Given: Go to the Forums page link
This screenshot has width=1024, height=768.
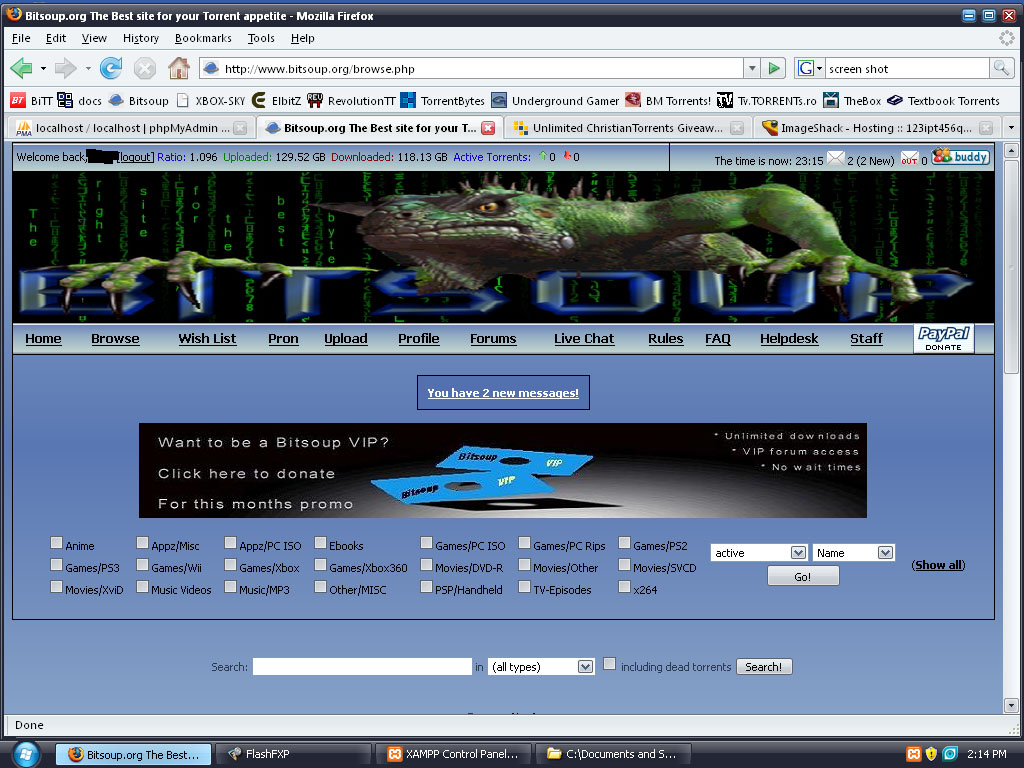Looking at the screenshot, I should click(493, 338).
